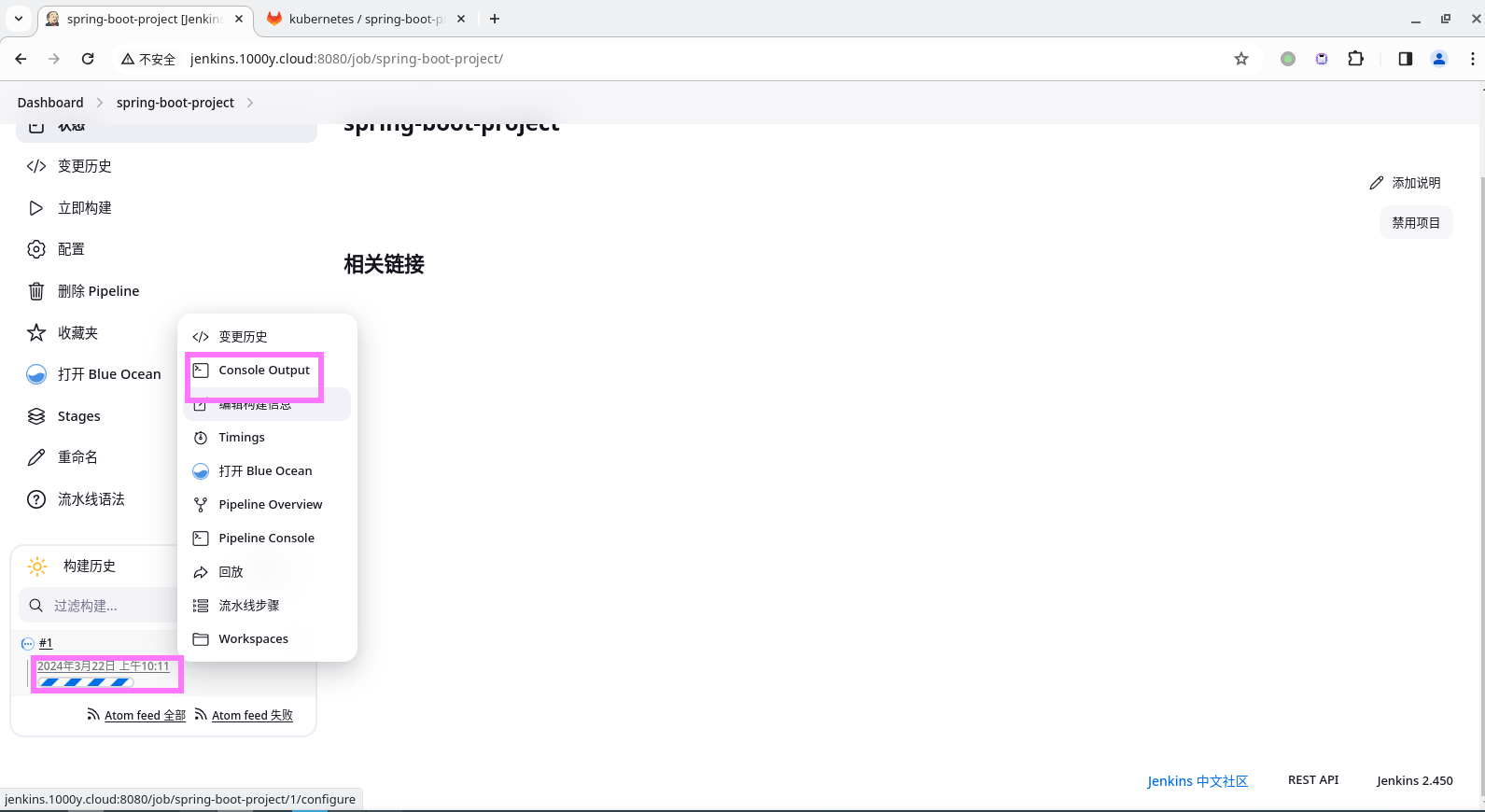Viewport: 1485px width, 812px height.
Task: Click the 不安全 security warning indicator
Action: [148, 59]
